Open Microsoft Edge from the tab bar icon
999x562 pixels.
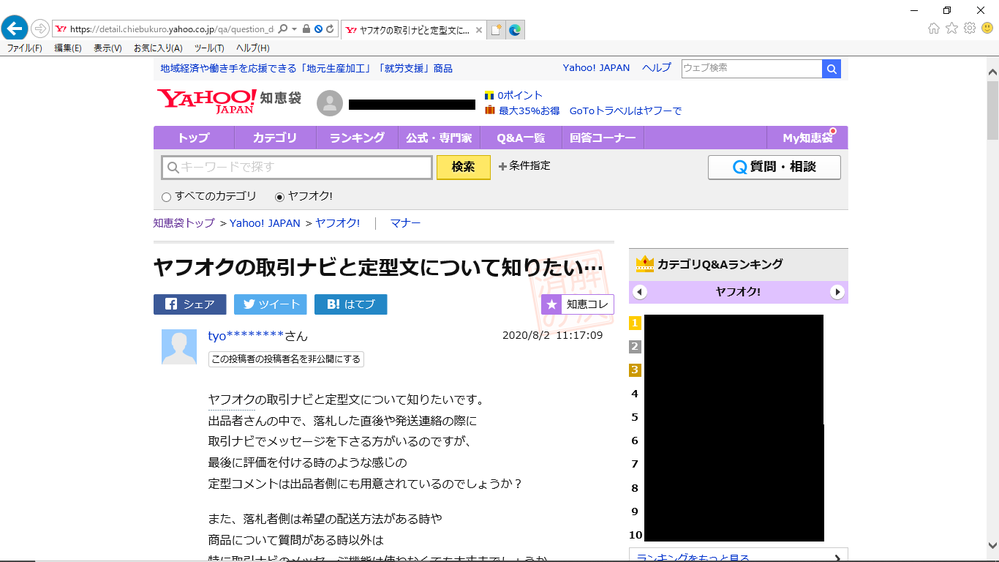515,29
